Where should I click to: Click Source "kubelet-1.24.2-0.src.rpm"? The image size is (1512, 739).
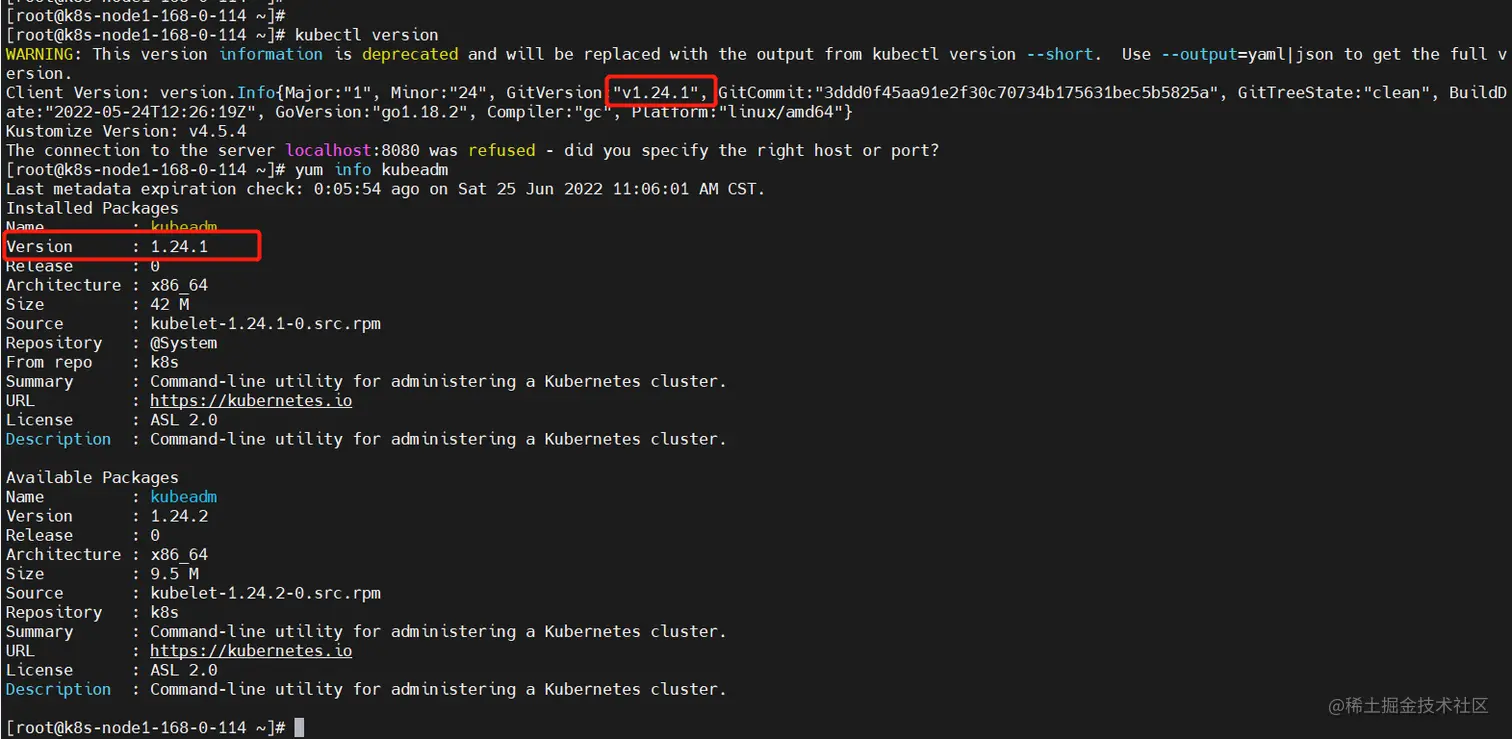point(265,593)
